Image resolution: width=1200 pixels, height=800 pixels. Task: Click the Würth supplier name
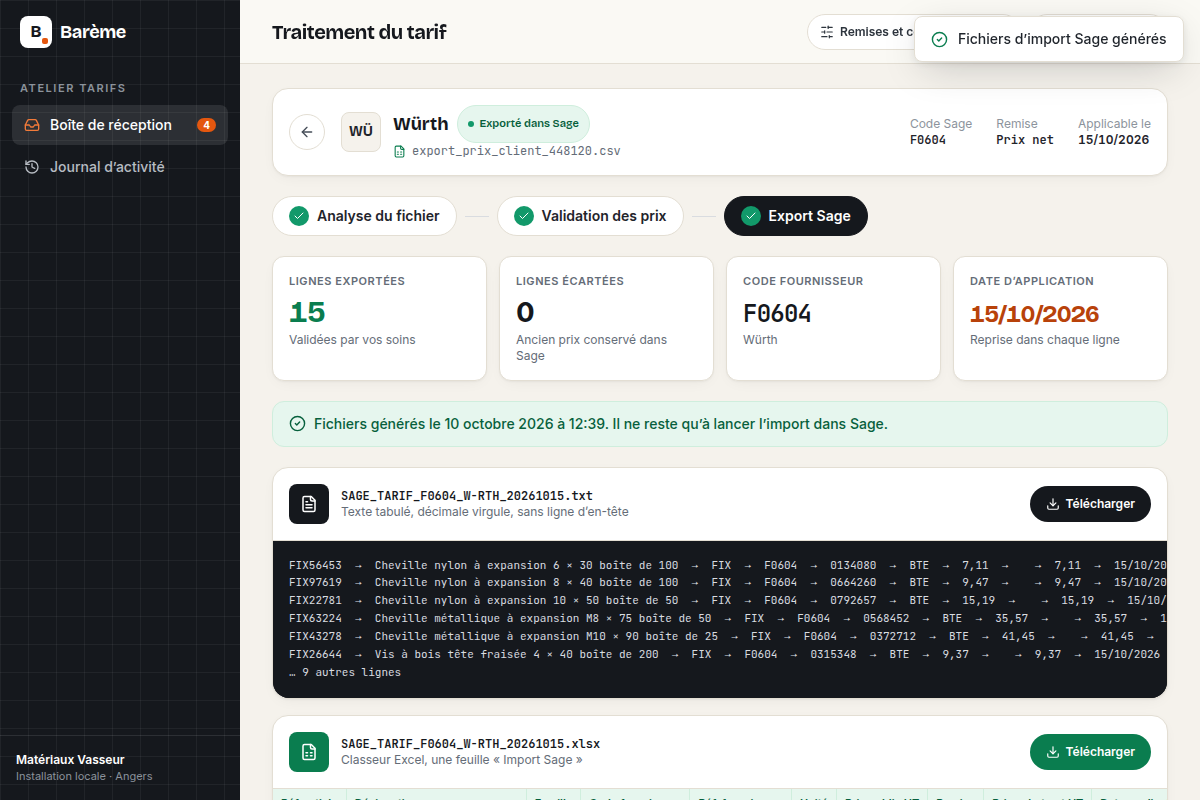click(421, 124)
